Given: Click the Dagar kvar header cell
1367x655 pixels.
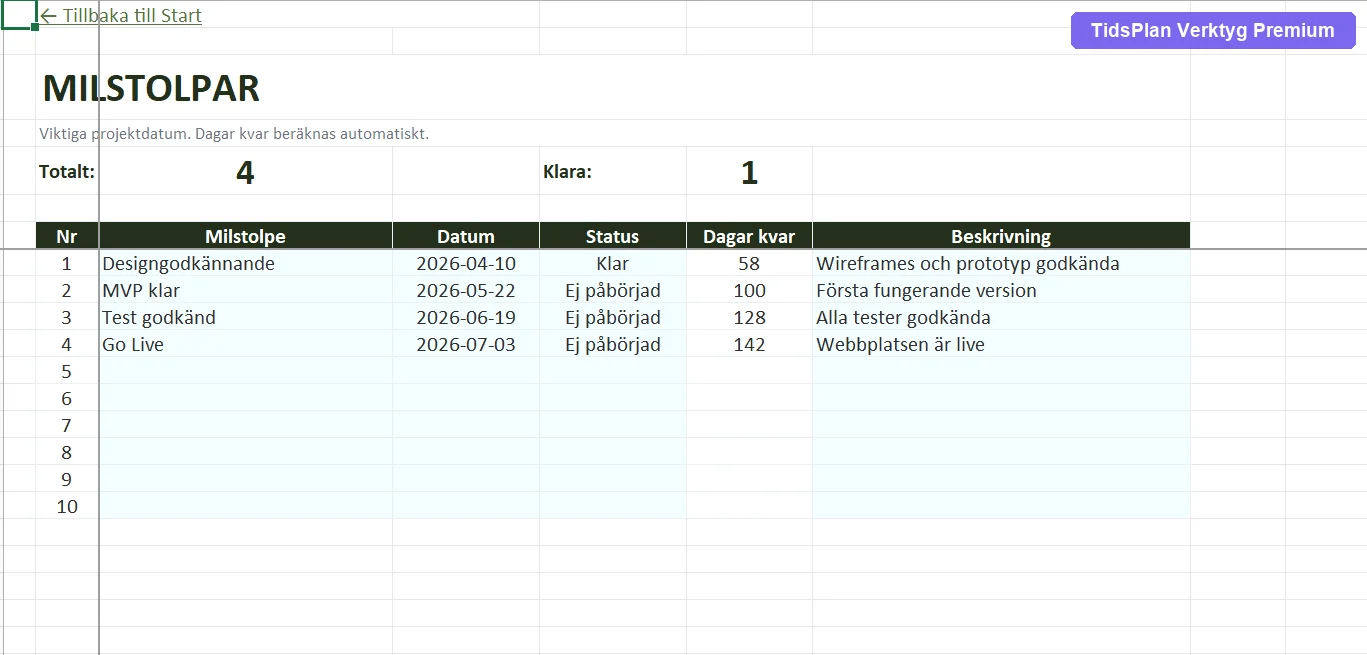Looking at the screenshot, I should click(x=749, y=236).
